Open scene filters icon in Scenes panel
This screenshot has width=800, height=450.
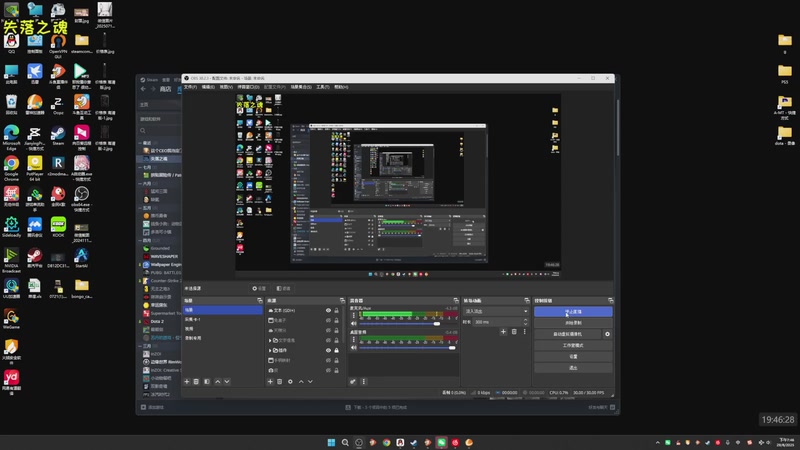point(207,382)
